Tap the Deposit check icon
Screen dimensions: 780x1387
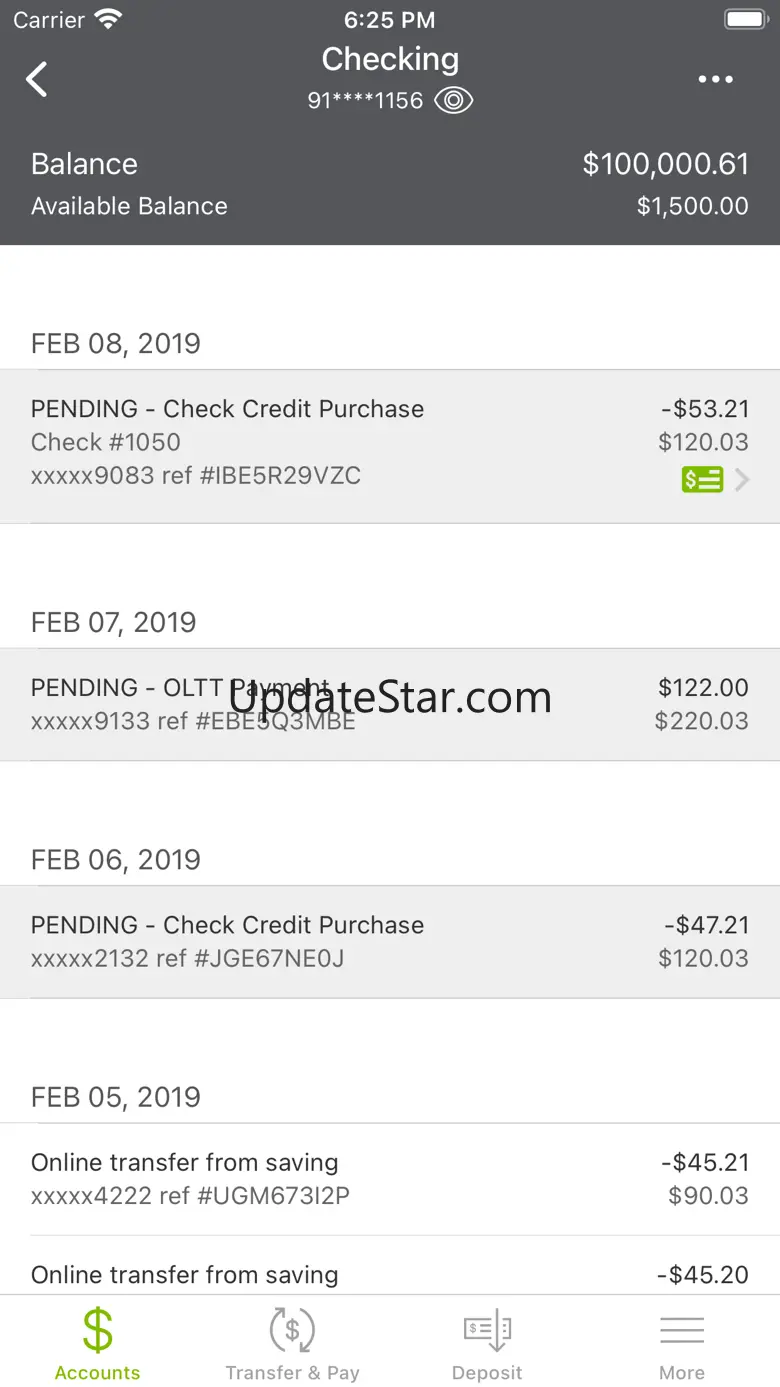coord(487,1331)
